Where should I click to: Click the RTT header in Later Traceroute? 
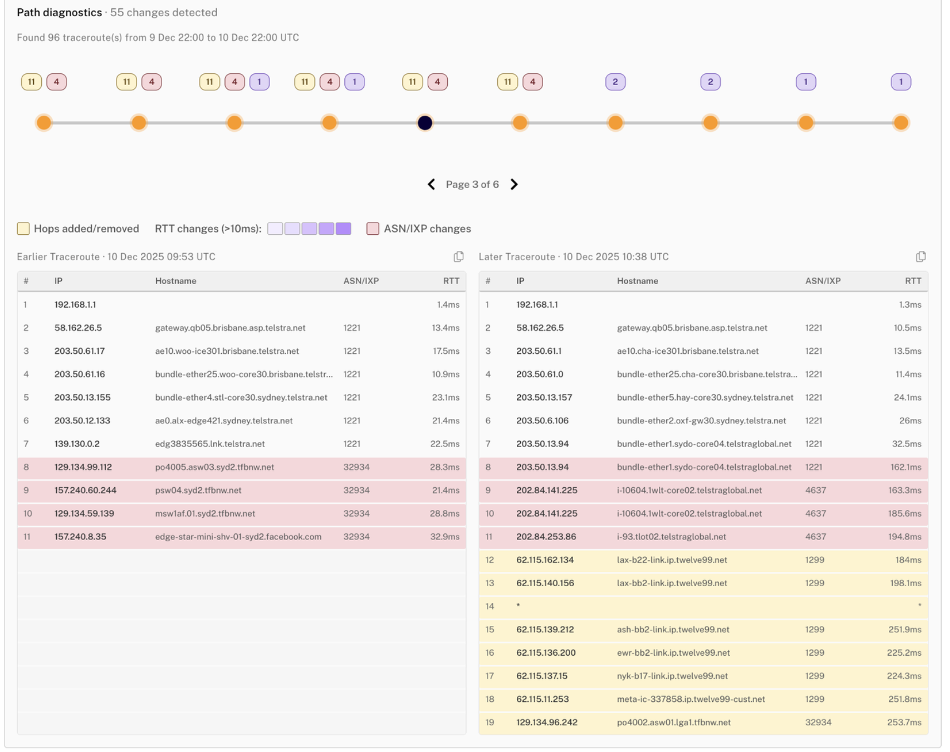point(912,281)
